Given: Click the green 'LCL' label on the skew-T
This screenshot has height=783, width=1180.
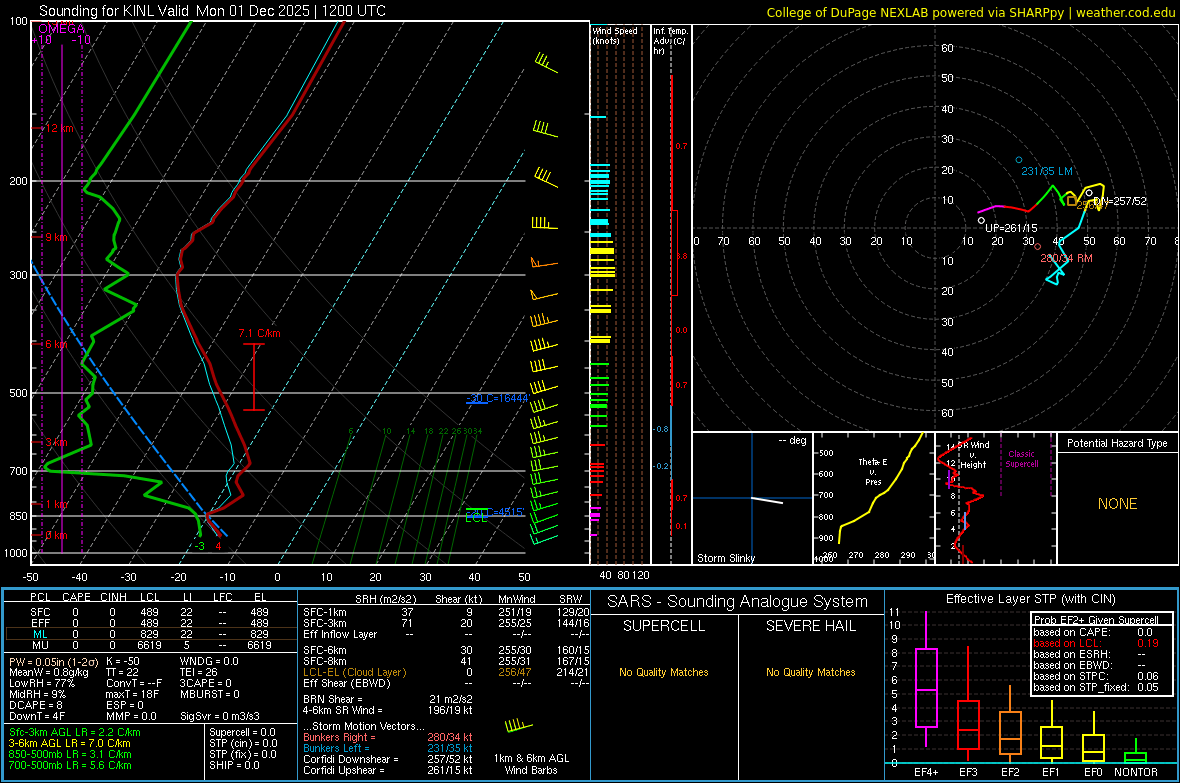Looking at the screenshot, I should (x=476, y=518).
